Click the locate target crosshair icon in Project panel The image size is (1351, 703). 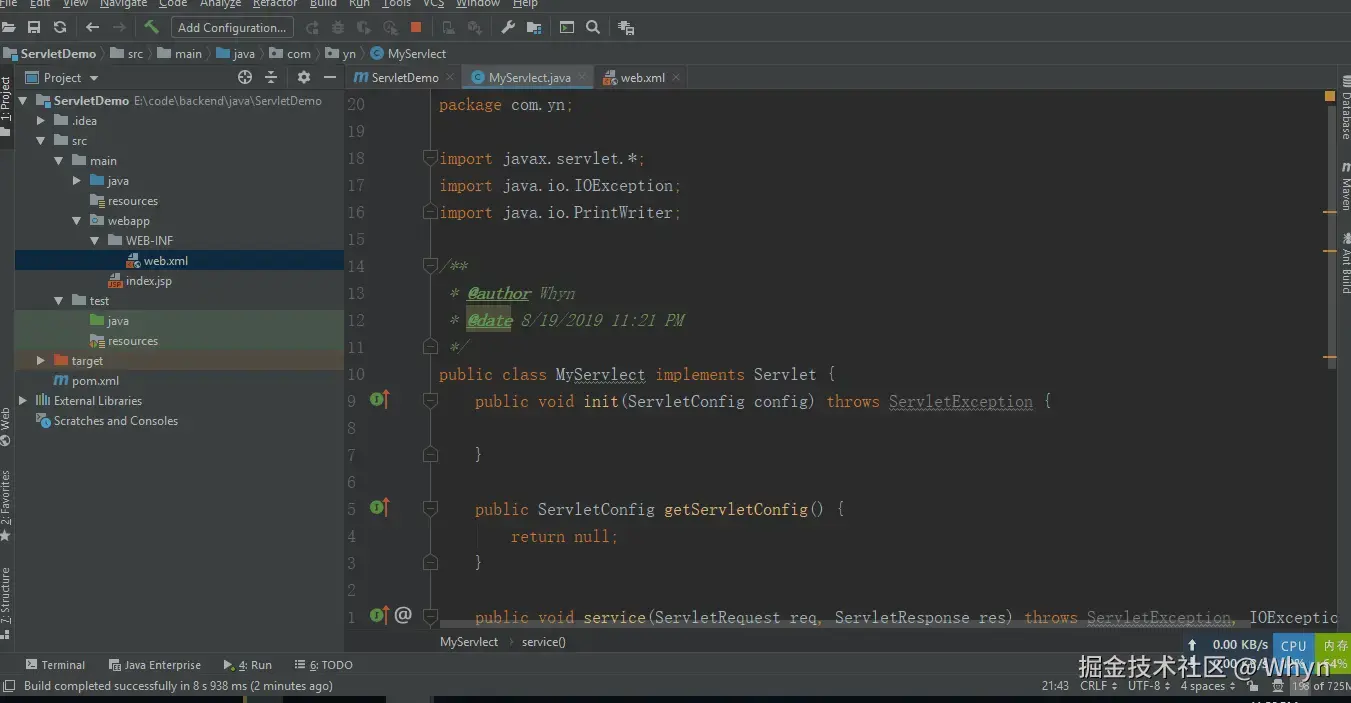(245, 77)
